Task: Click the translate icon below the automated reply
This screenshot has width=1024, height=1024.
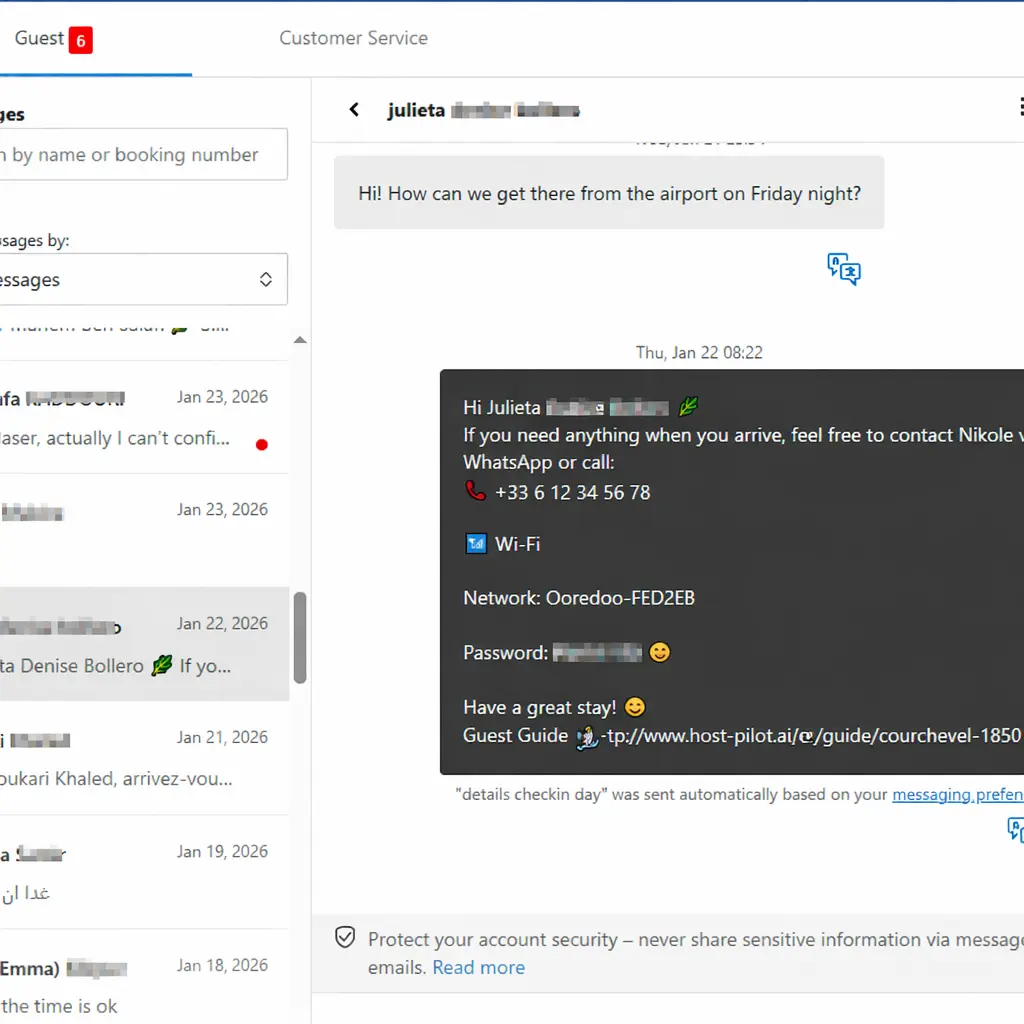Action: (x=1015, y=830)
